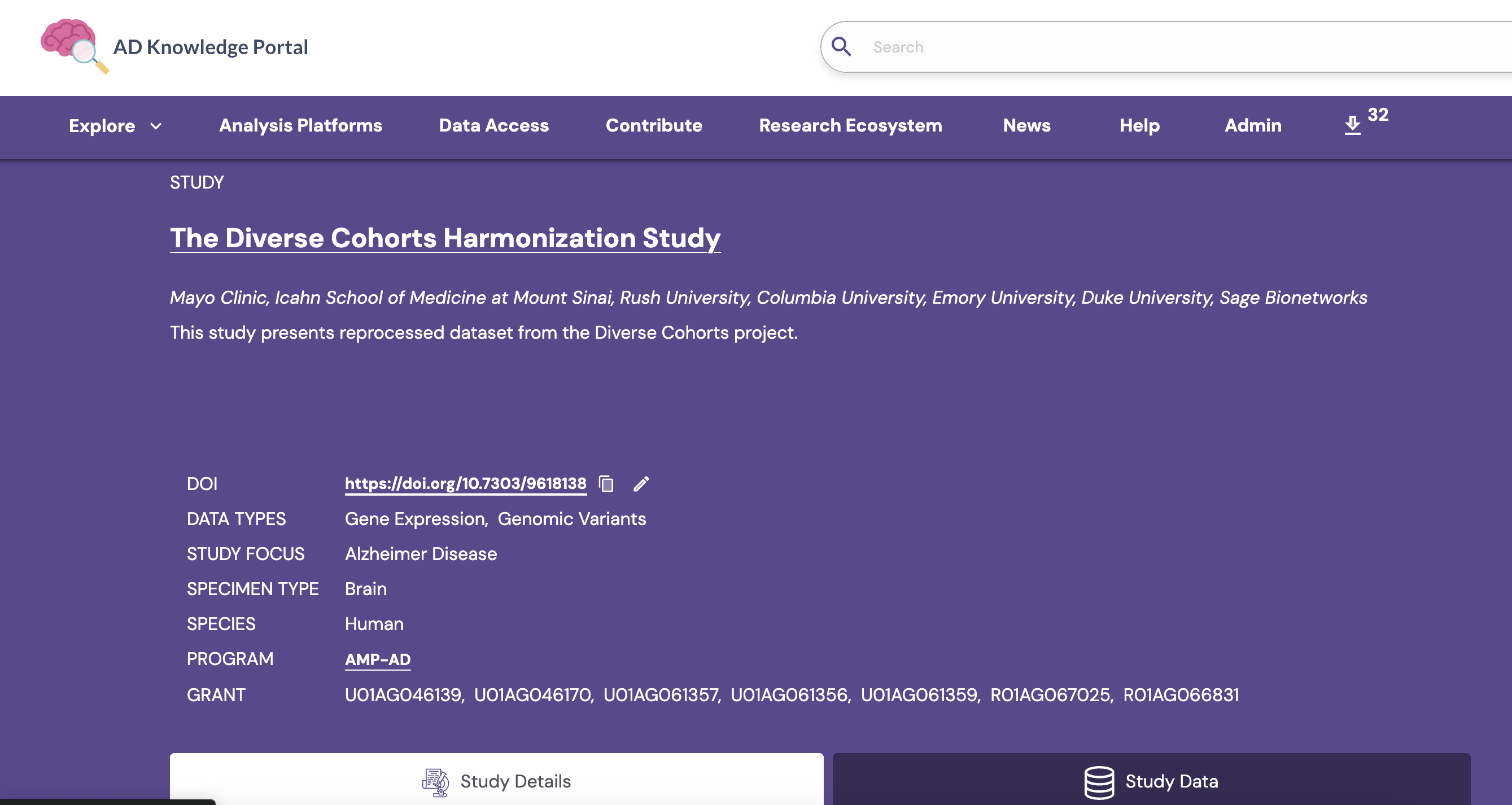Click the Study Data database icon
The width and height of the screenshot is (1512, 805).
pyautogui.click(x=1099, y=782)
